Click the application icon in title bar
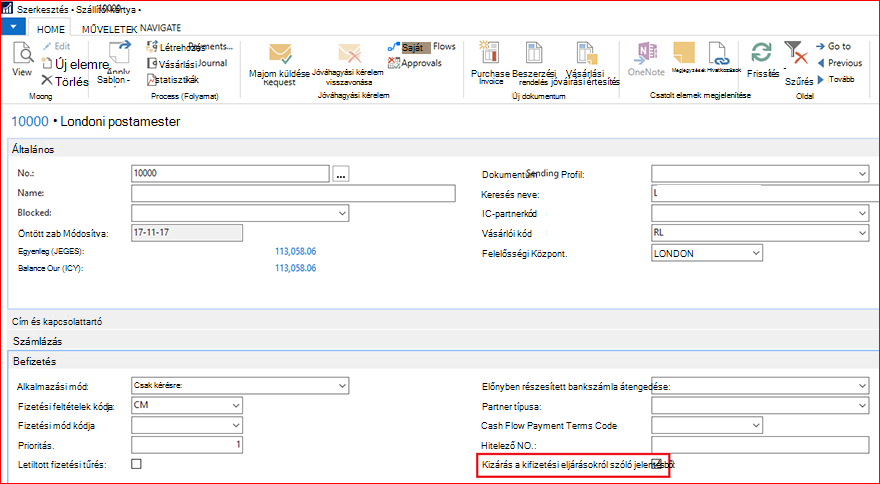Screen dimensions: 880x484 tap(7, 8)
